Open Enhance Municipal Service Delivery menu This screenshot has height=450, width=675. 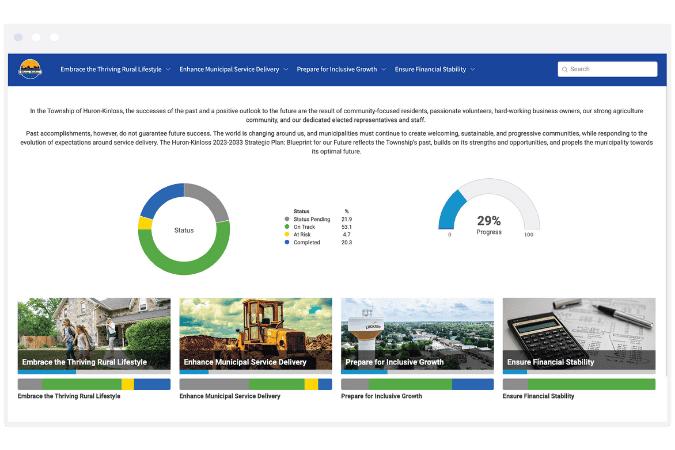(x=229, y=69)
